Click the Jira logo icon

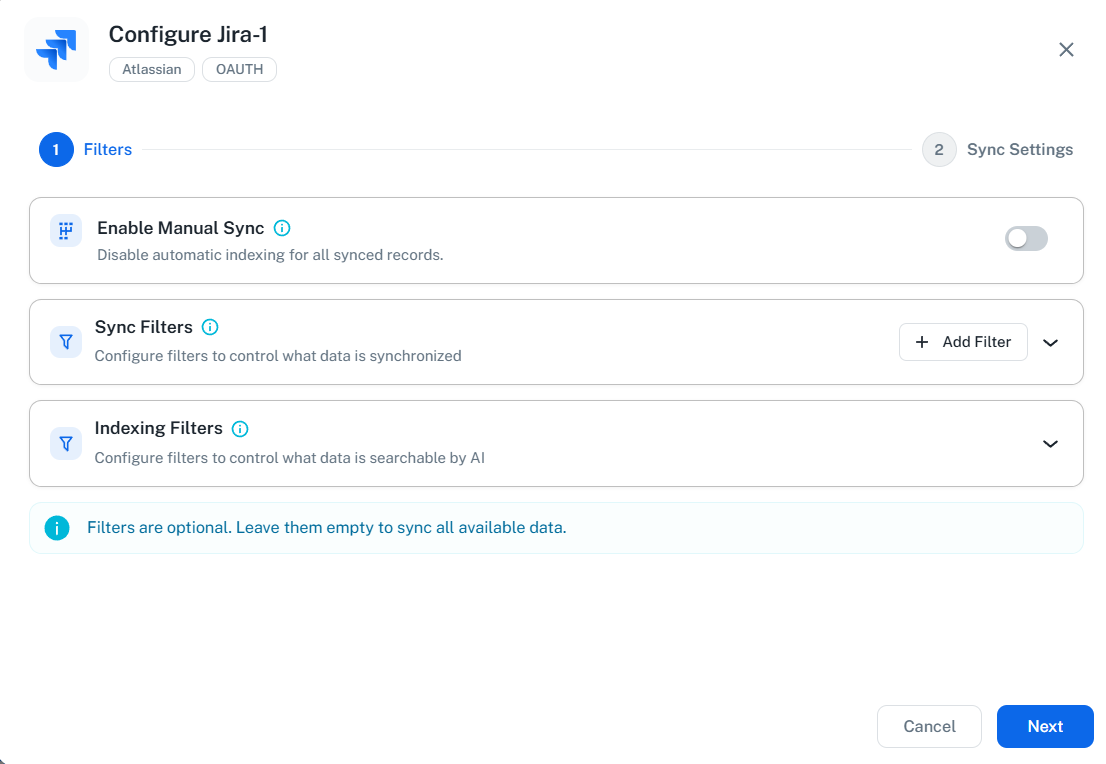56,49
